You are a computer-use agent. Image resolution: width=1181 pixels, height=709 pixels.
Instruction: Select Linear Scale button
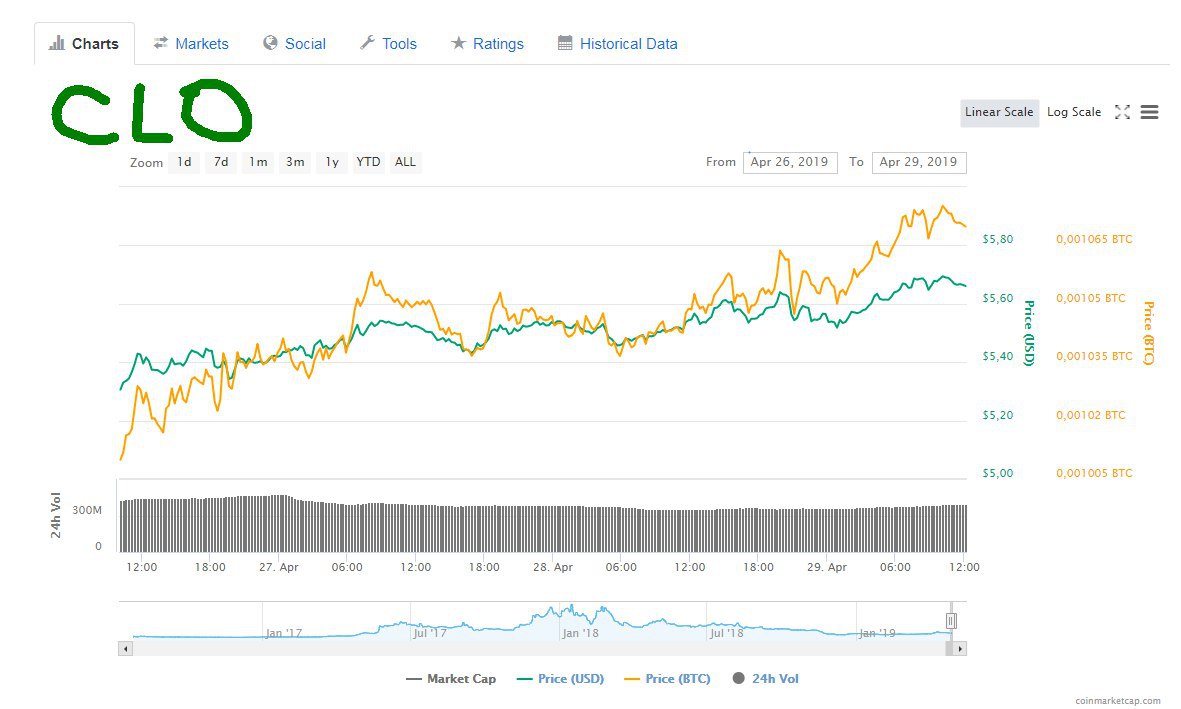(x=999, y=112)
